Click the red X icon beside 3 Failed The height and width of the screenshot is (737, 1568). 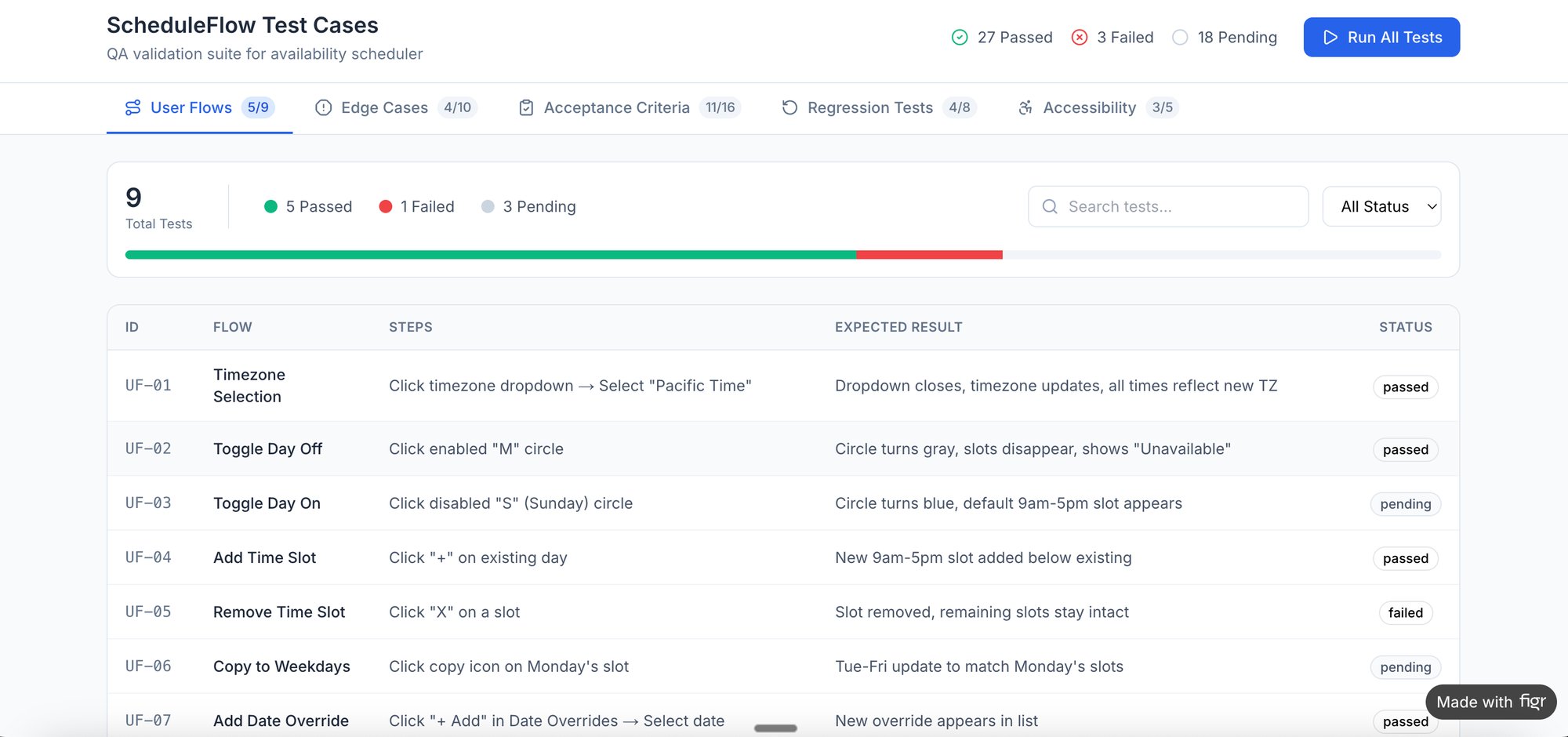point(1079,37)
